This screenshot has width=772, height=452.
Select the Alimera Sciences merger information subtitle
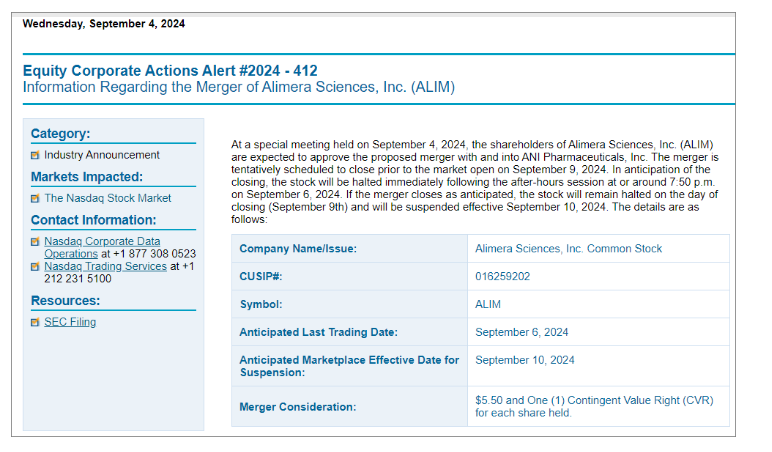[239, 87]
